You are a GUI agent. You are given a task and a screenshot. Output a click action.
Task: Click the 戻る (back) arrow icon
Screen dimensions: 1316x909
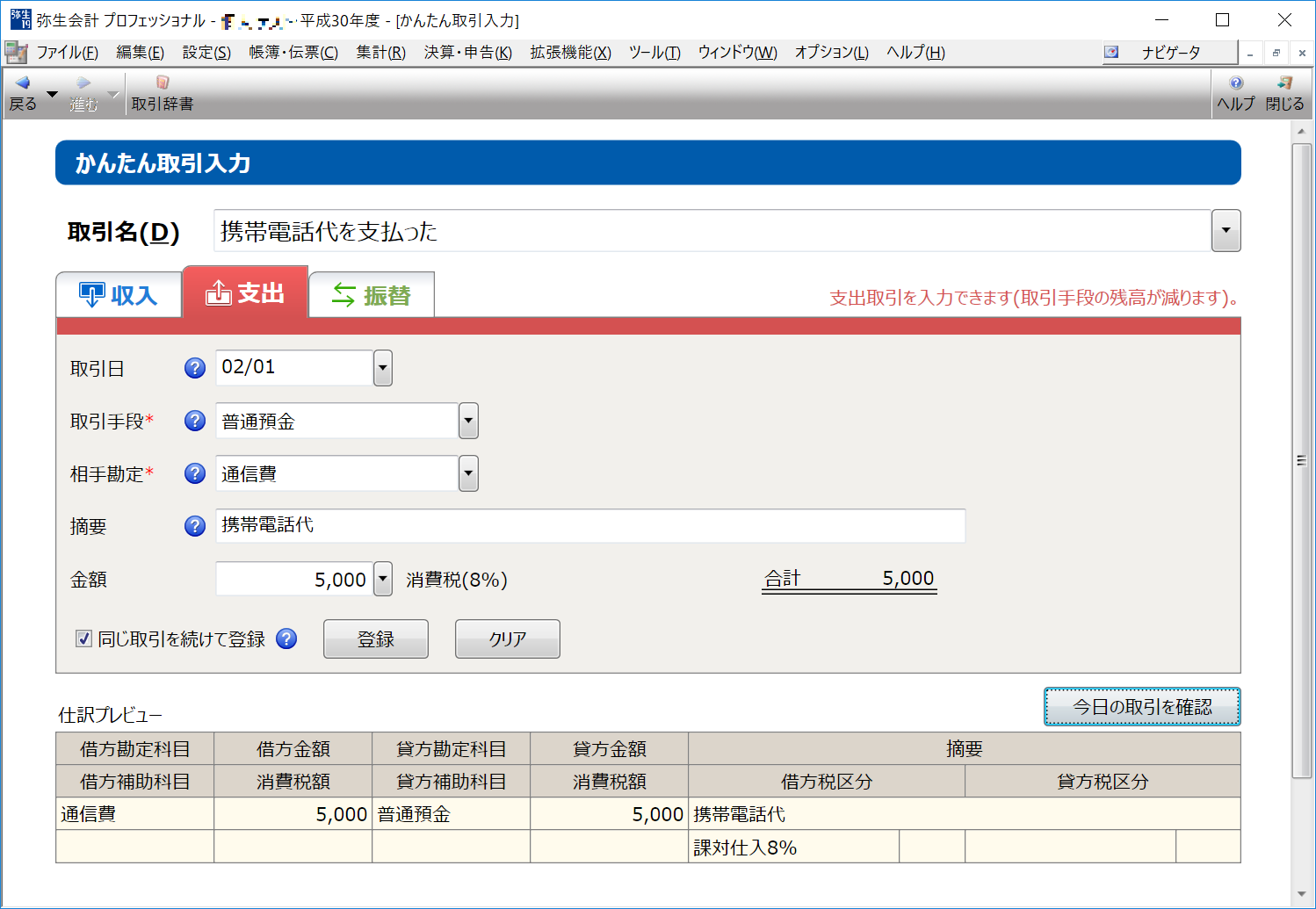click(x=23, y=83)
